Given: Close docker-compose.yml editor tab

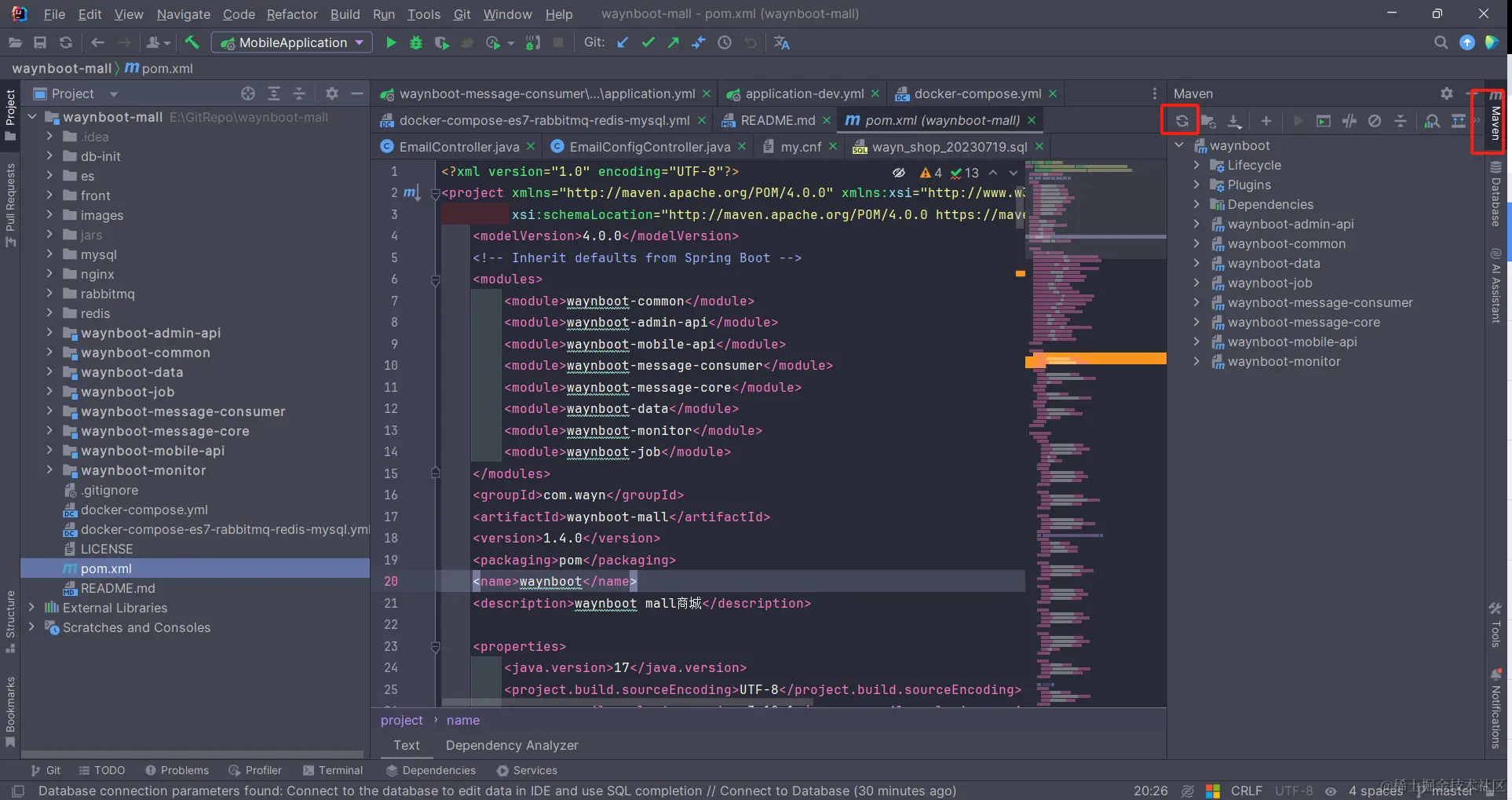Looking at the screenshot, I should click(1053, 93).
